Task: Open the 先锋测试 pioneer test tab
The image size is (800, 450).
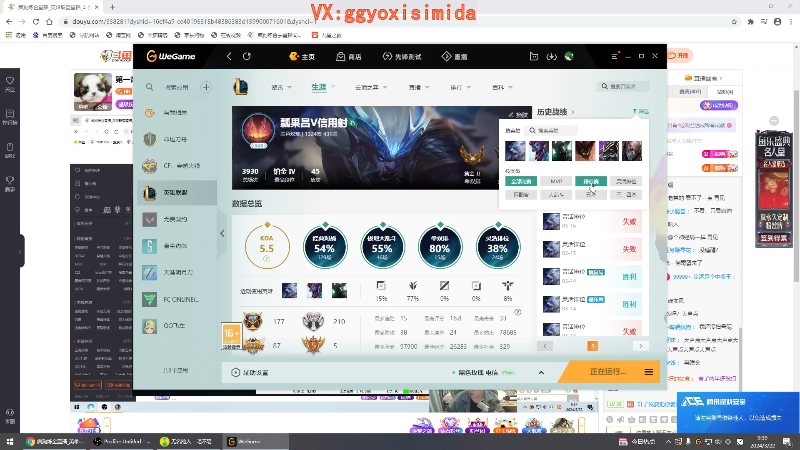Action: click(402, 57)
